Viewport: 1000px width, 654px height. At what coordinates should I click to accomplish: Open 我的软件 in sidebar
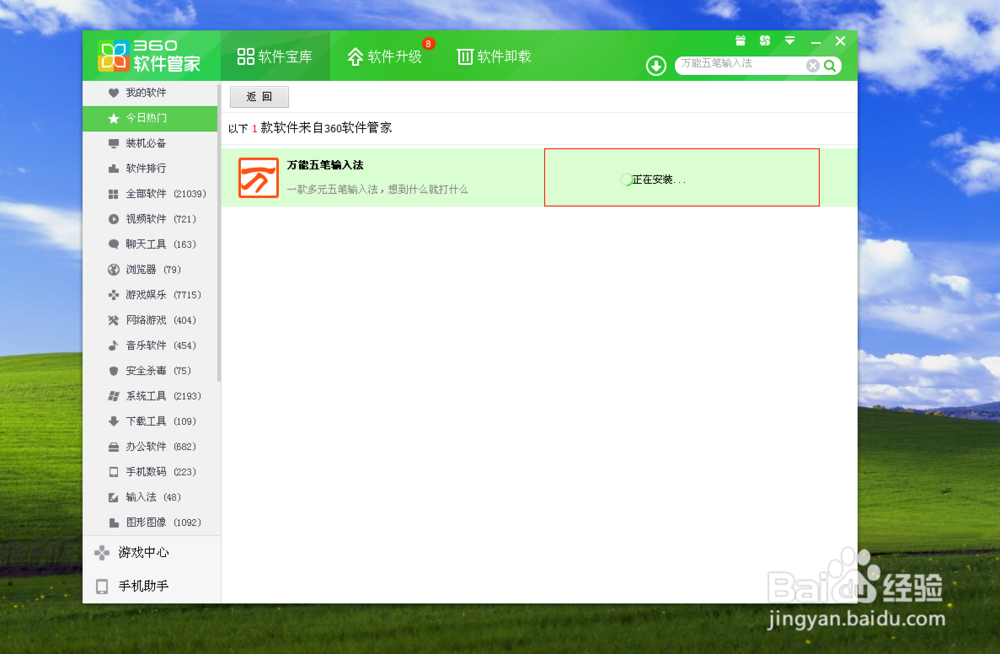click(x=150, y=93)
